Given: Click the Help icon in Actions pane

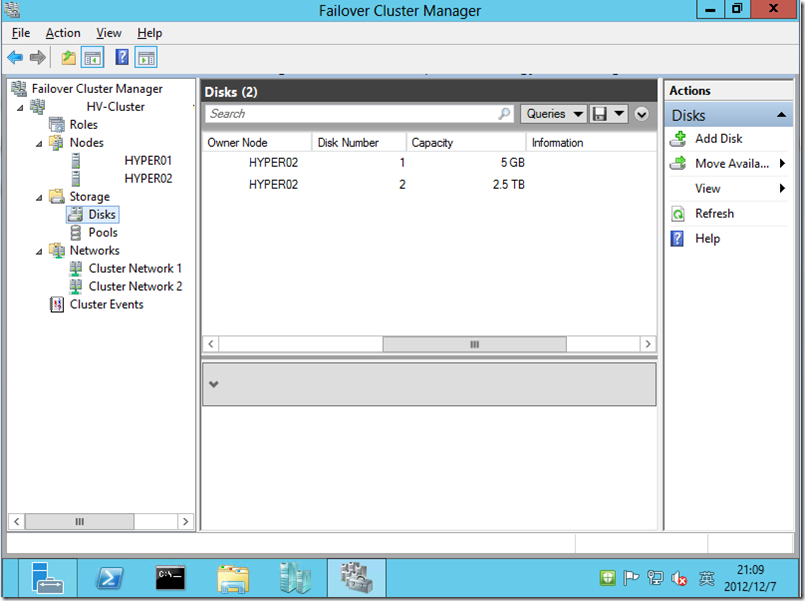Looking at the screenshot, I should click(678, 239).
